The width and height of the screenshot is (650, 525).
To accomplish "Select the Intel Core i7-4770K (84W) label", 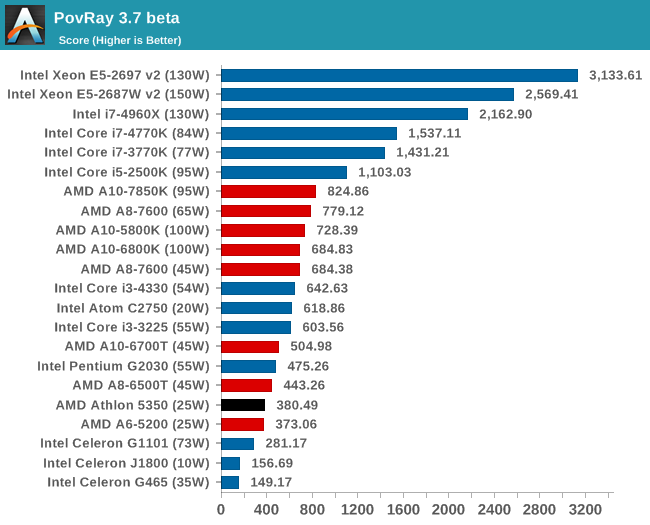I will click(x=127, y=133).
